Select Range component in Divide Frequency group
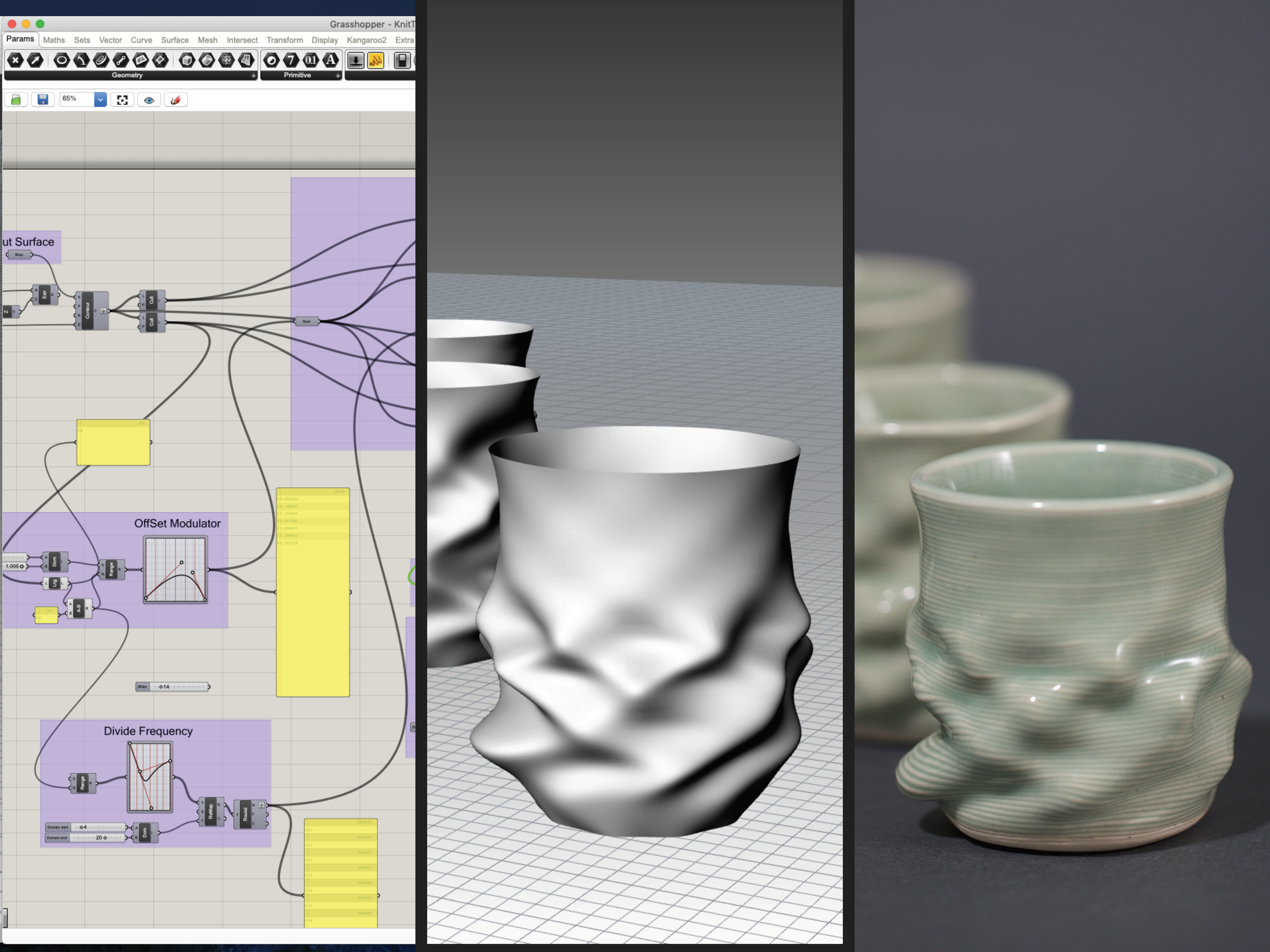The image size is (1270, 952). click(x=83, y=783)
